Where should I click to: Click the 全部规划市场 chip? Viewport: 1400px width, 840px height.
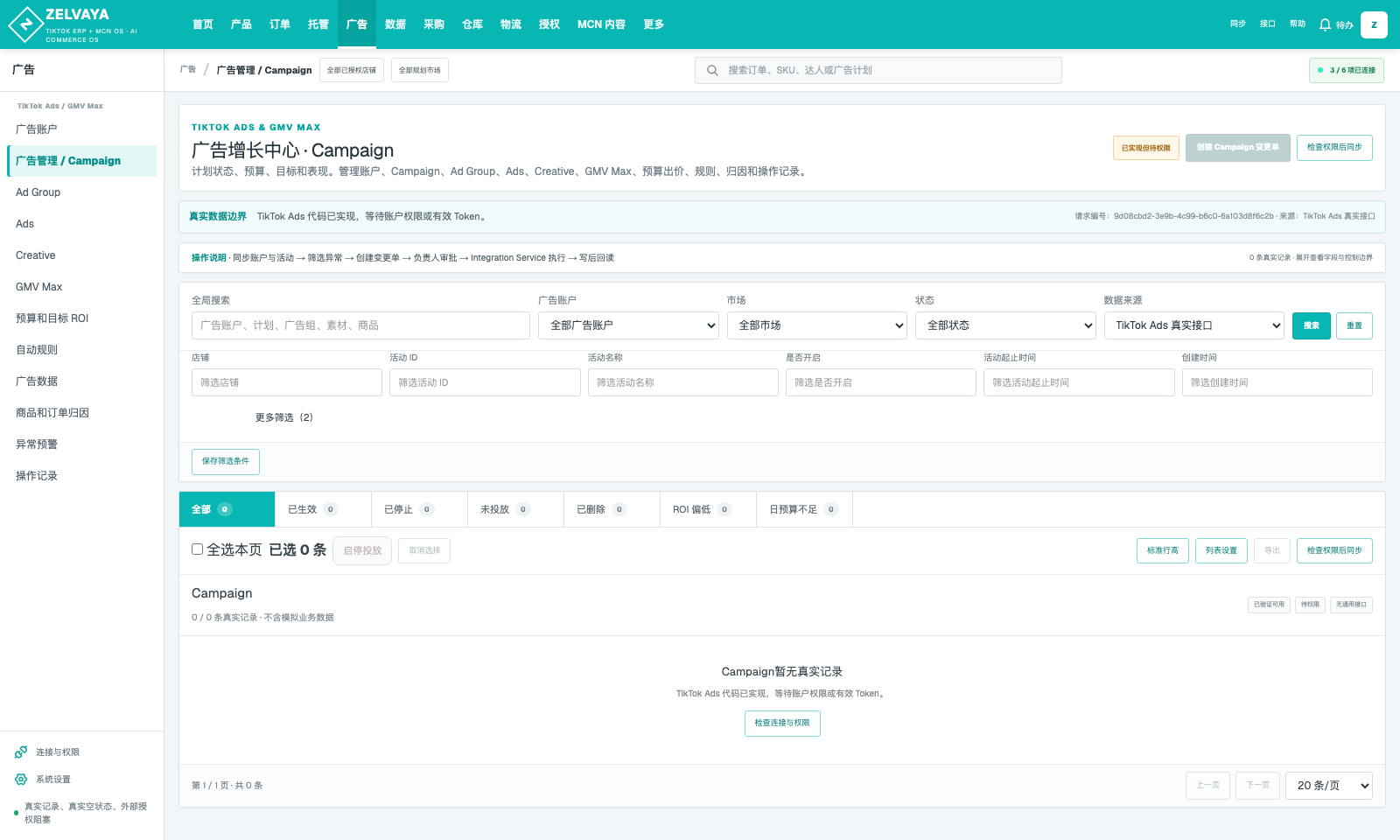point(420,70)
